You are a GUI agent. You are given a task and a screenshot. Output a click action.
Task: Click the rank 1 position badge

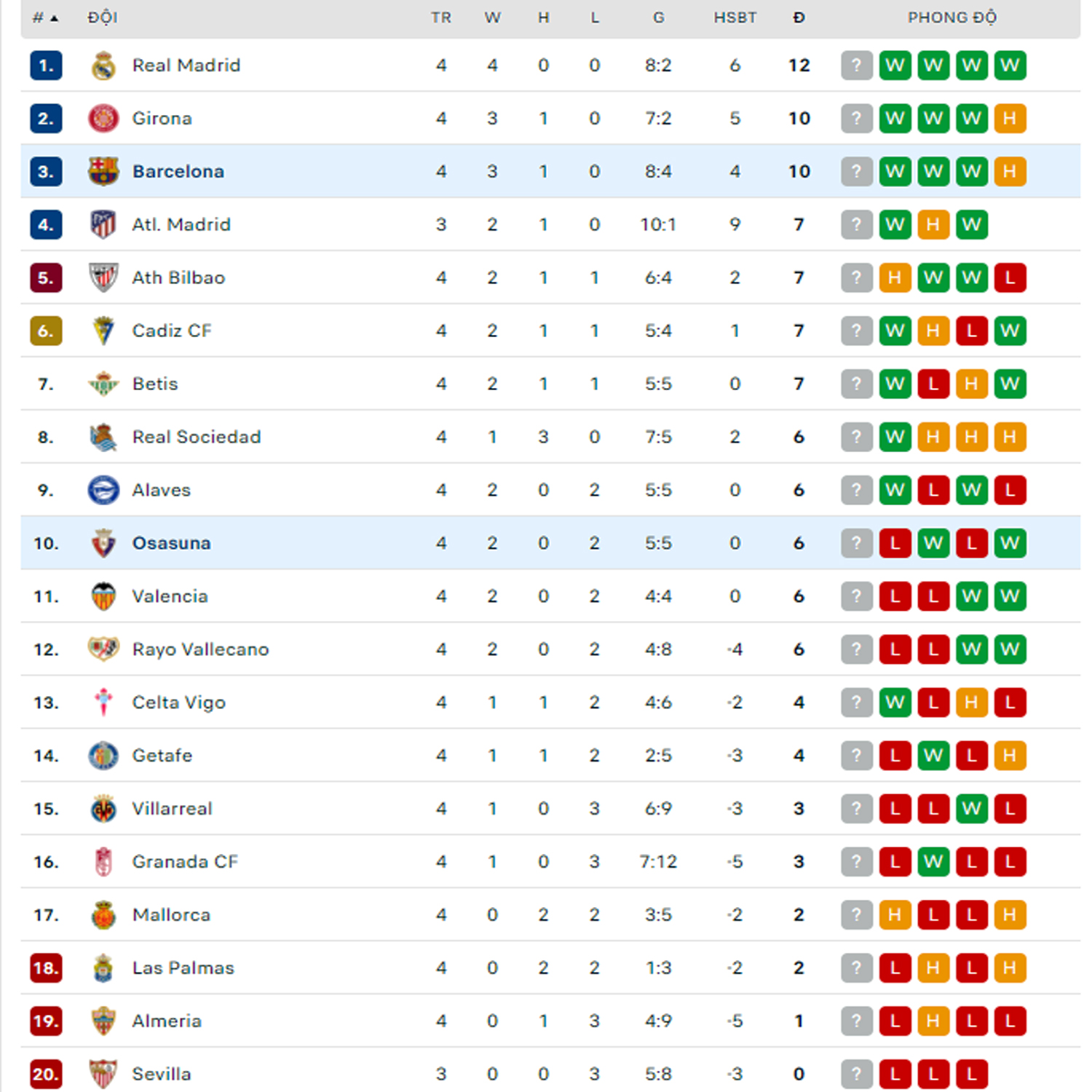(x=46, y=66)
